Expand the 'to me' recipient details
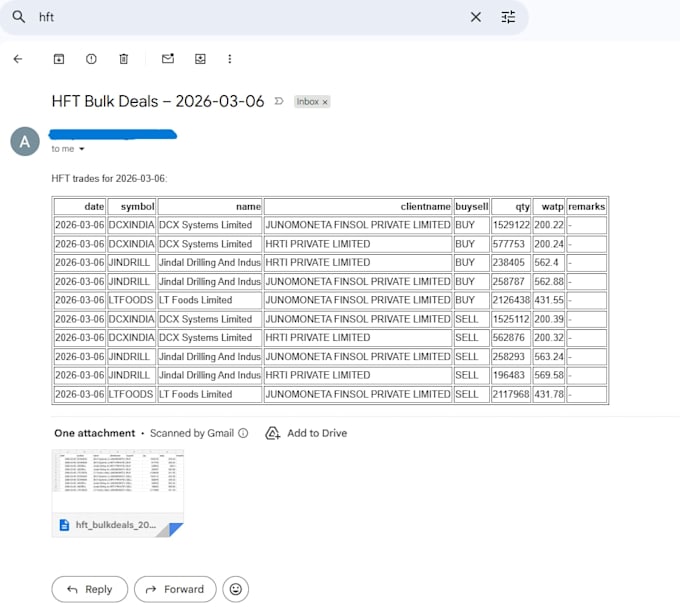 82,149
